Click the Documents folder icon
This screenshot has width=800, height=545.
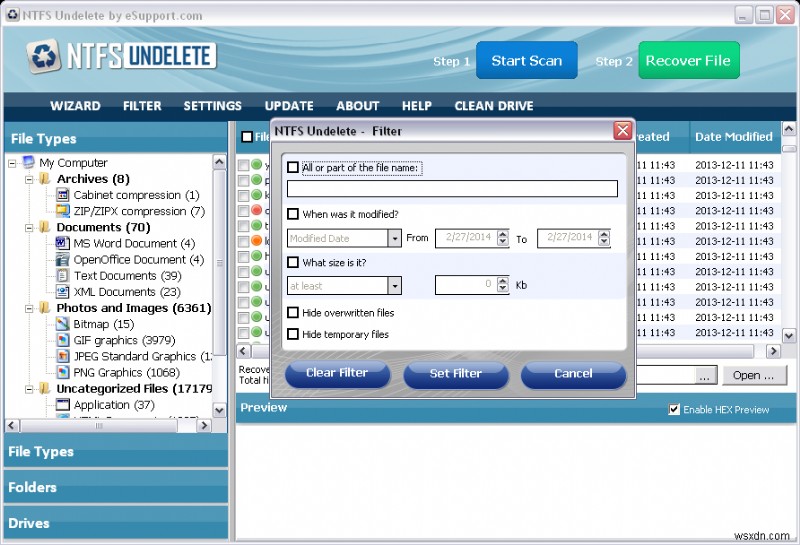click(x=45, y=227)
